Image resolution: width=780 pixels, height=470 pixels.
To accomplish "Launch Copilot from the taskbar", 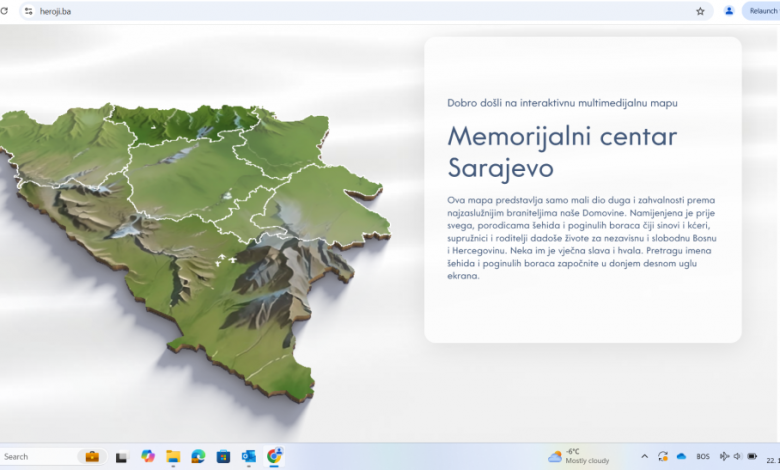I will click(148, 456).
